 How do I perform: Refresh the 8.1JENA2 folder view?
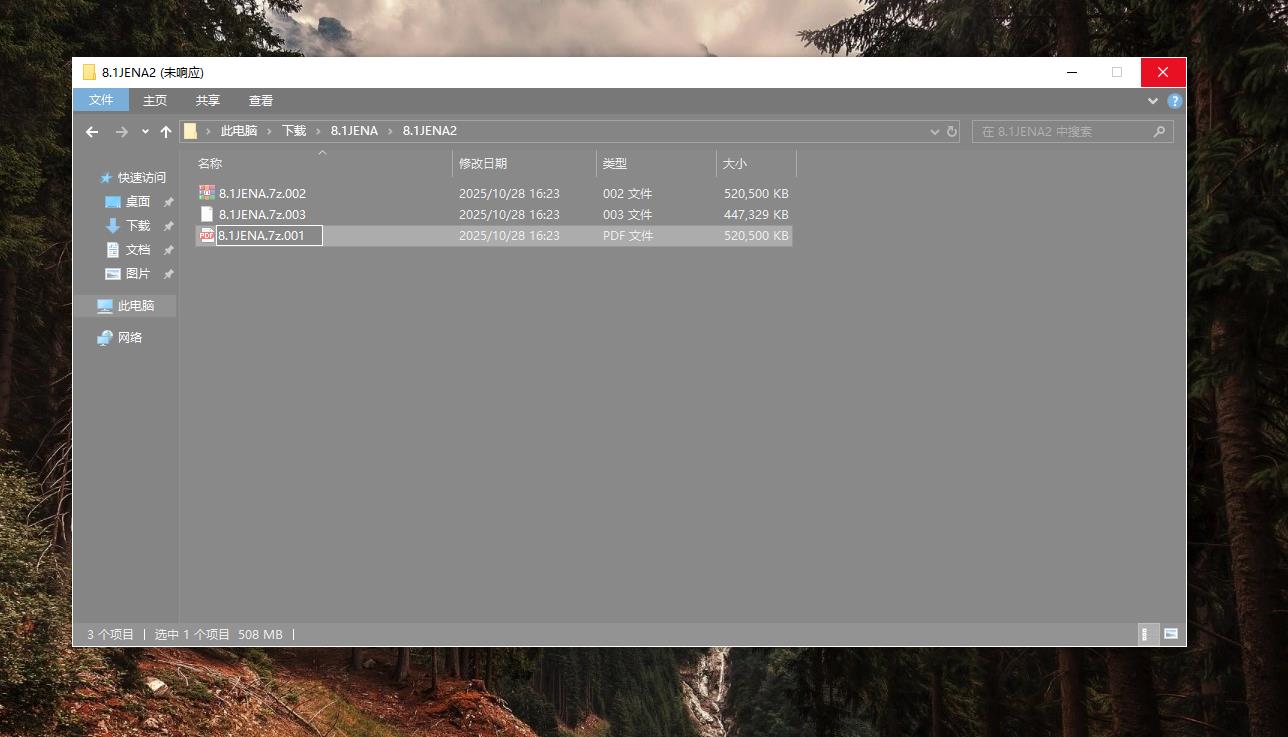(952, 131)
